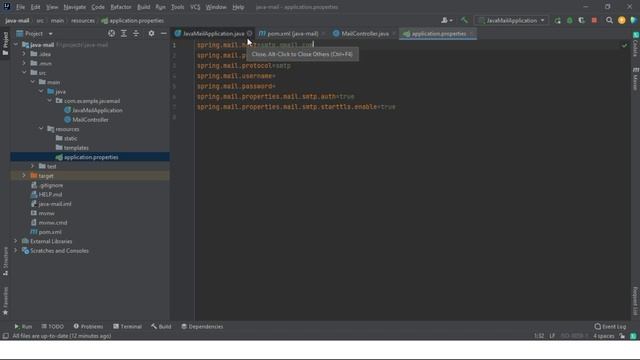Open Project panel settings gear
This screenshot has width=640, height=360.
pyautogui.click(x=151, y=33)
